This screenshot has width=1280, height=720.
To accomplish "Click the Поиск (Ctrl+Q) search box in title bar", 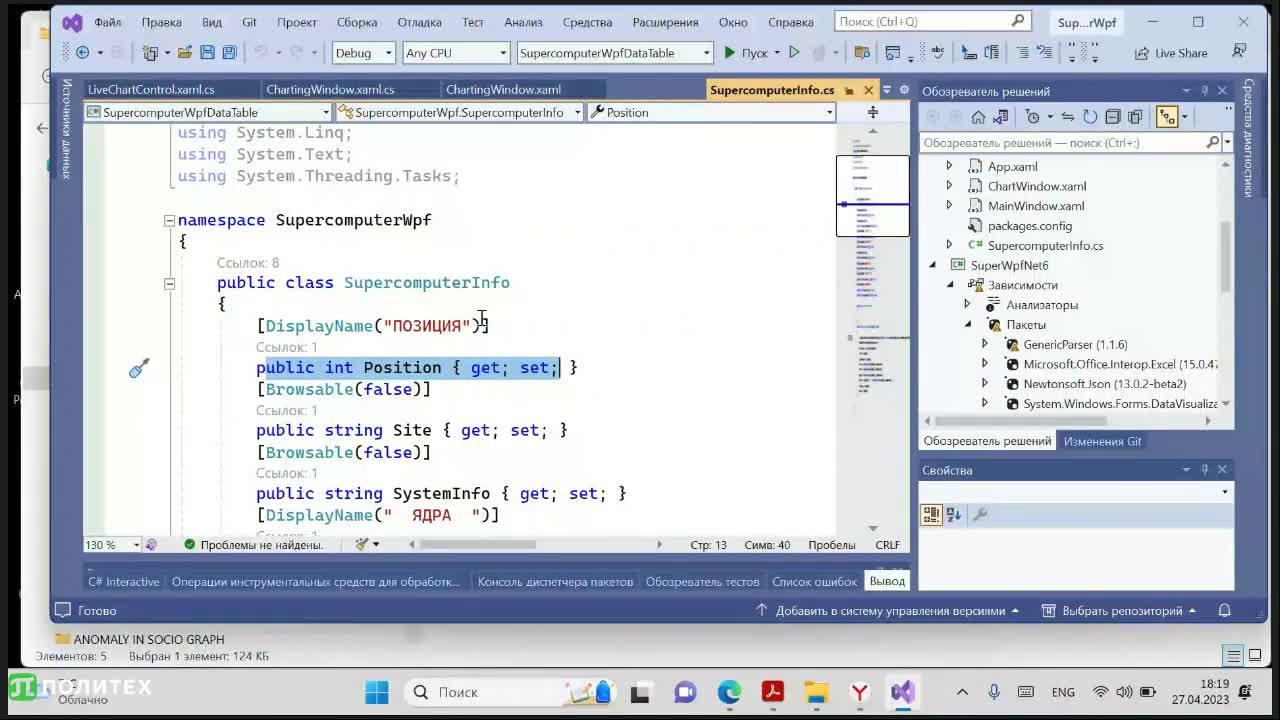I will click(931, 21).
